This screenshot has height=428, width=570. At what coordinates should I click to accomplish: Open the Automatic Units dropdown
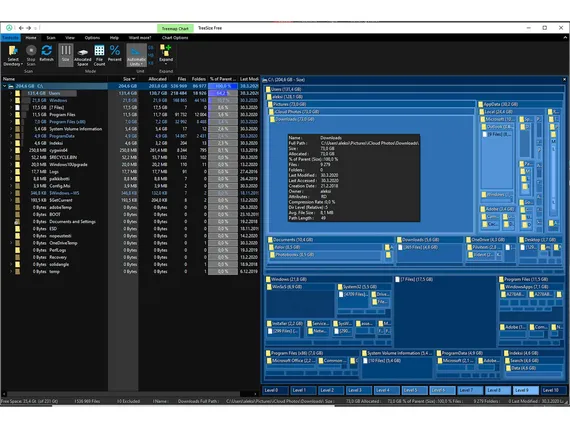click(136, 55)
